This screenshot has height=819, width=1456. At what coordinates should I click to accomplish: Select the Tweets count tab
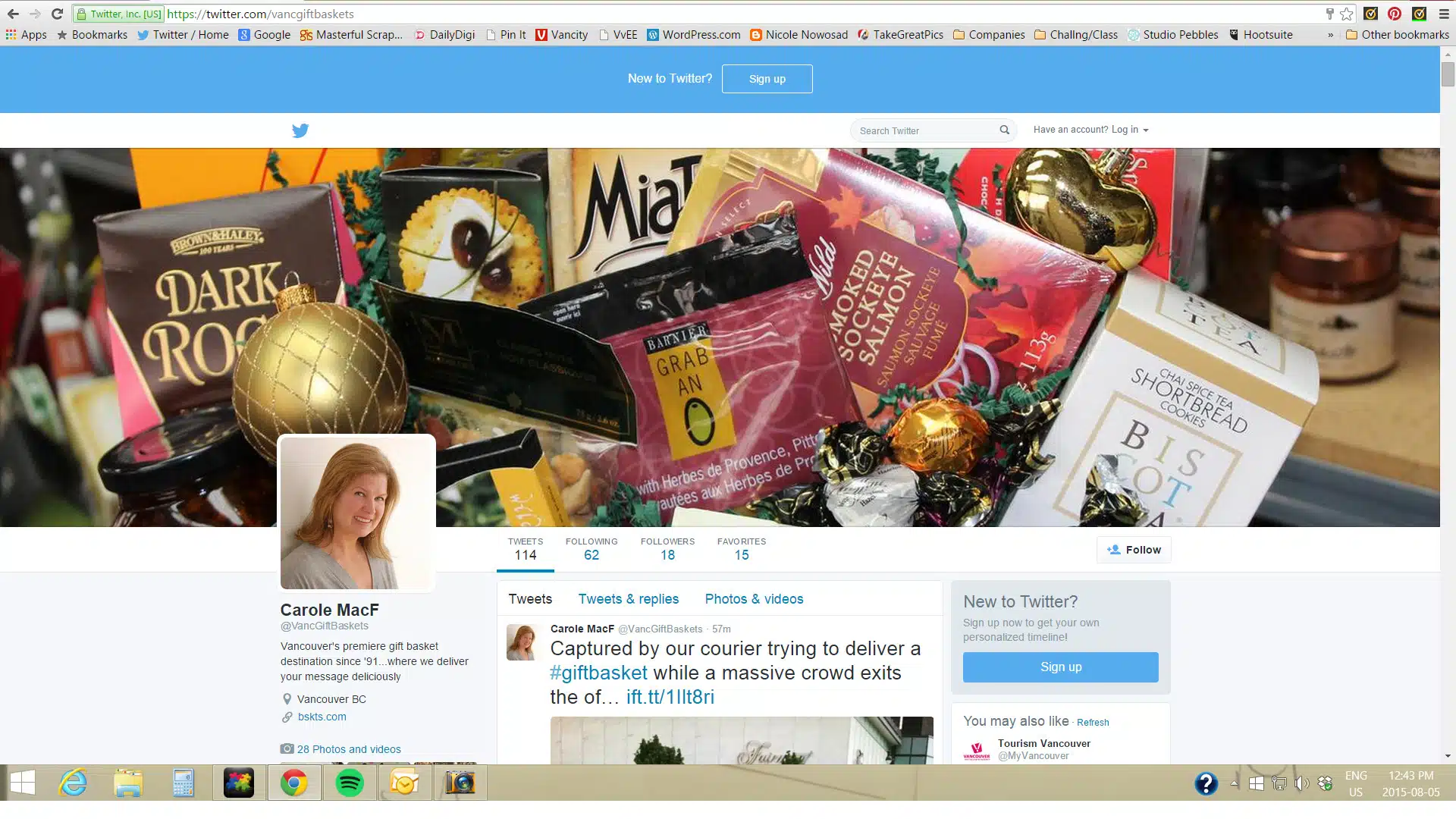click(x=526, y=550)
